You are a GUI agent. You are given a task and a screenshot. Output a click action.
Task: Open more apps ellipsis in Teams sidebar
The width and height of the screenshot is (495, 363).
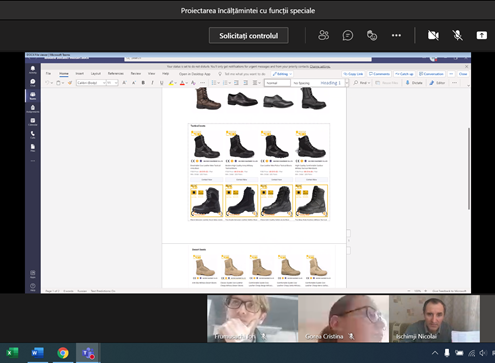(33, 161)
